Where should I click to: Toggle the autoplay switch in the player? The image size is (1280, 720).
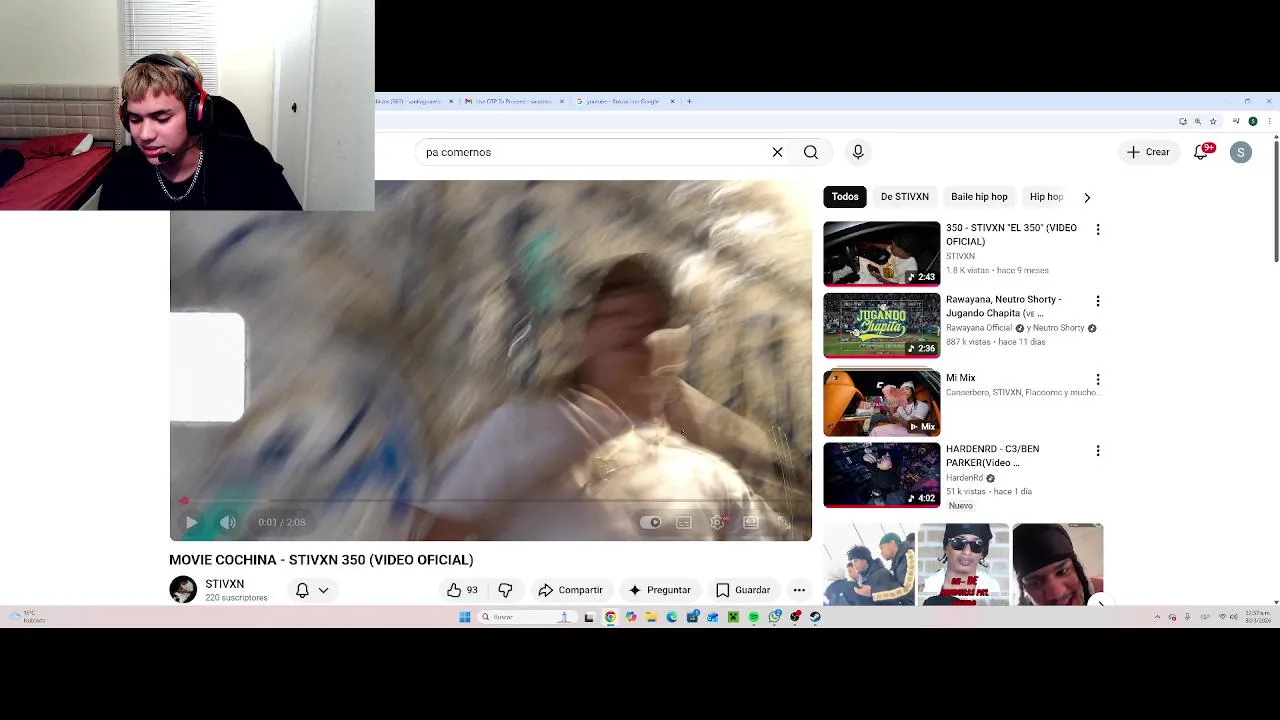650,522
